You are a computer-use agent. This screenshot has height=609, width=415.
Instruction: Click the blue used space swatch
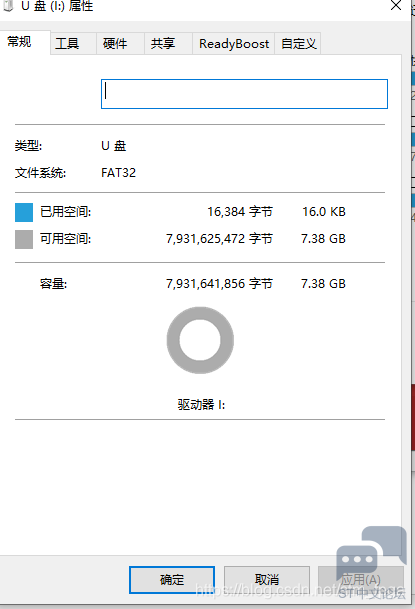coord(24,212)
